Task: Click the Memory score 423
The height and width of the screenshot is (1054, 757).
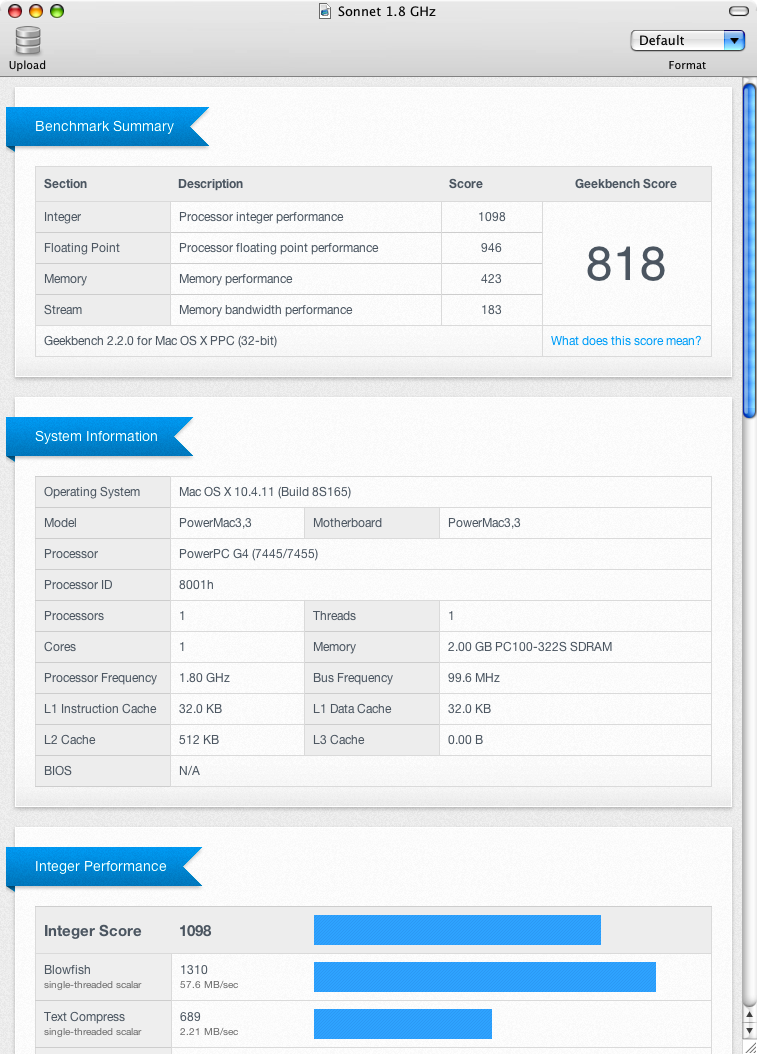Action: tap(491, 279)
